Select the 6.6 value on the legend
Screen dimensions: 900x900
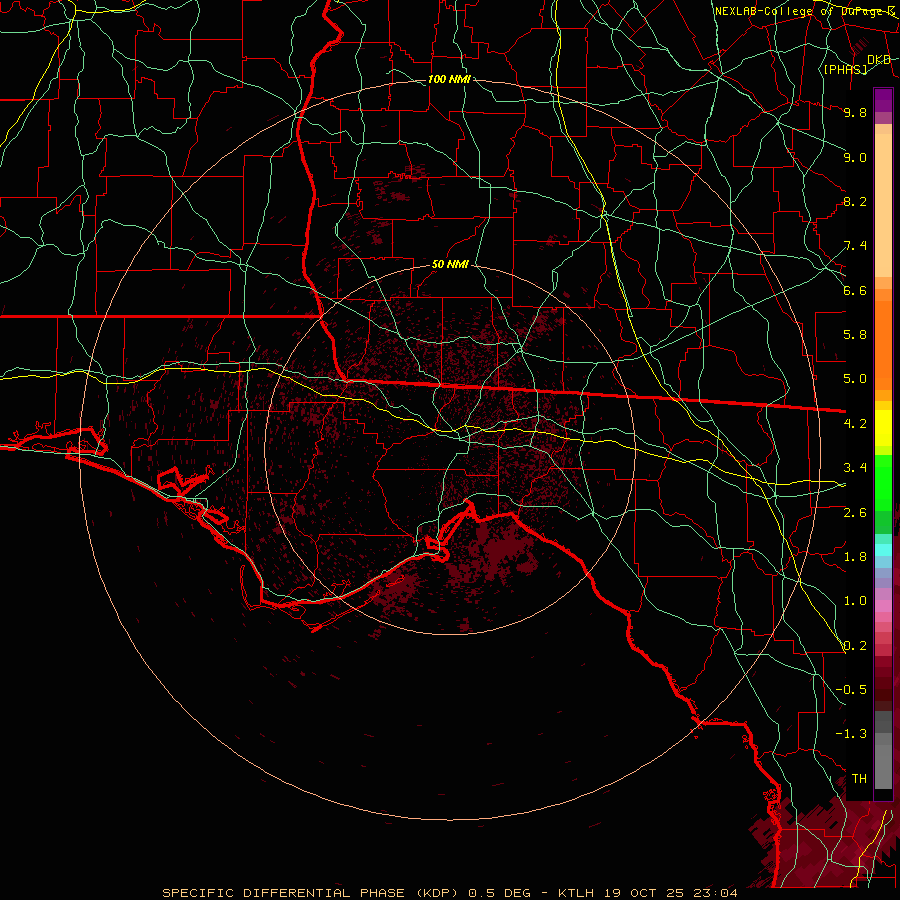click(x=855, y=290)
